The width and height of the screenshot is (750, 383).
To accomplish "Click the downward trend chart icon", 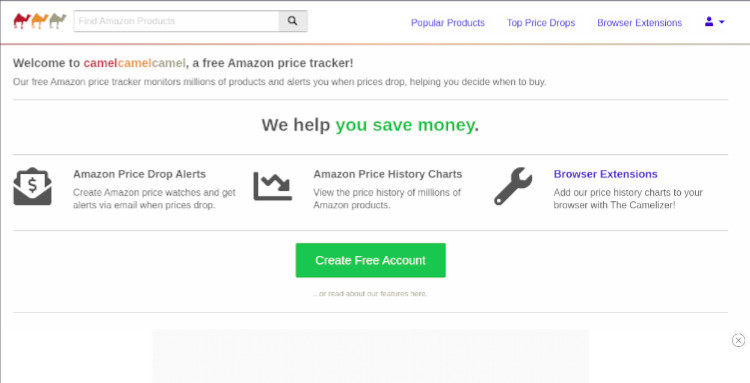I will tap(272, 186).
